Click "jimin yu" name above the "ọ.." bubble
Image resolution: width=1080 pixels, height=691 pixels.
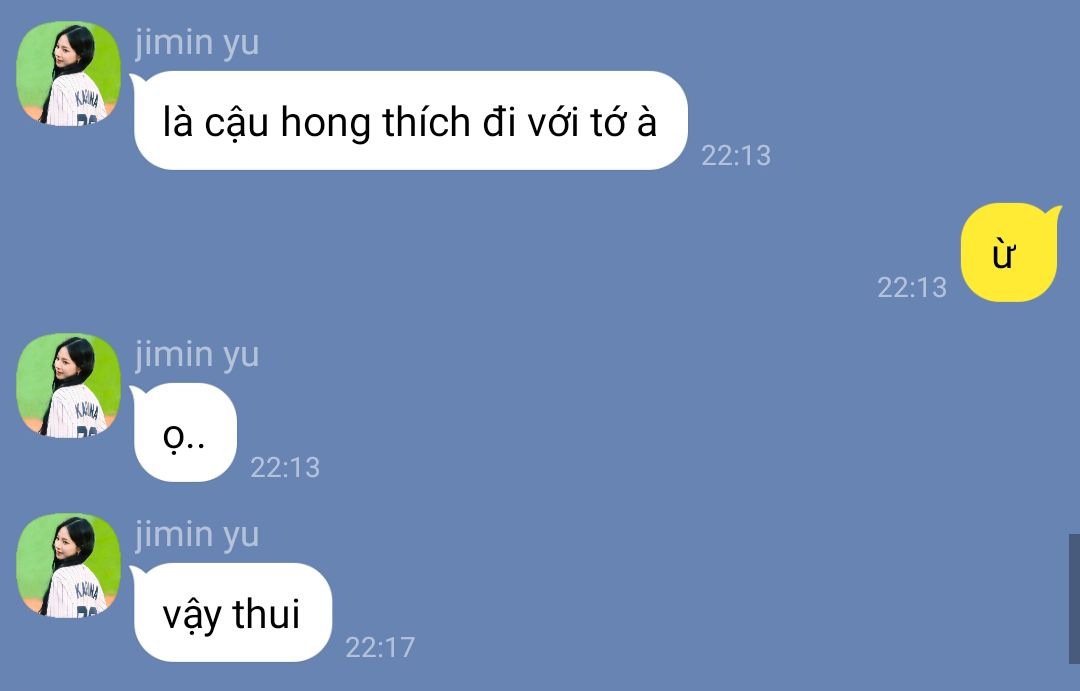tap(197, 355)
